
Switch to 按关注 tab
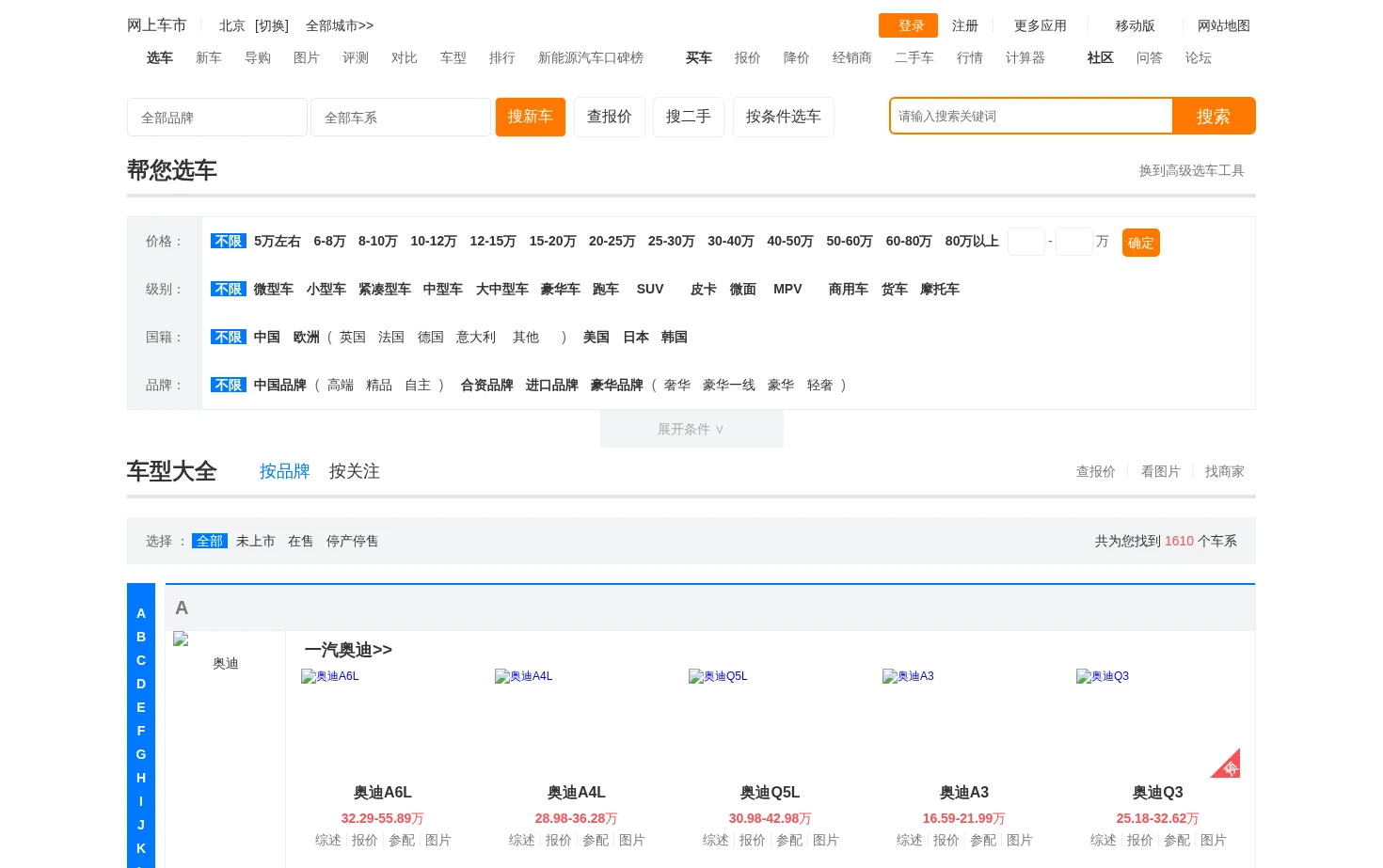(x=355, y=471)
